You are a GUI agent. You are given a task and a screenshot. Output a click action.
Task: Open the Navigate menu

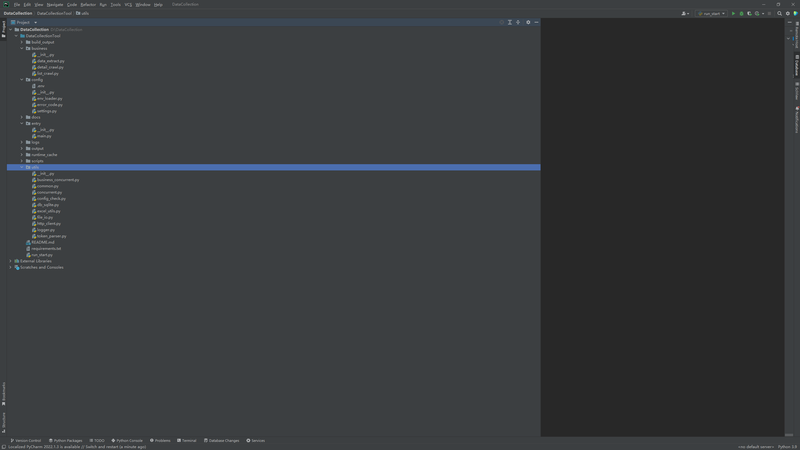click(x=55, y=5)
